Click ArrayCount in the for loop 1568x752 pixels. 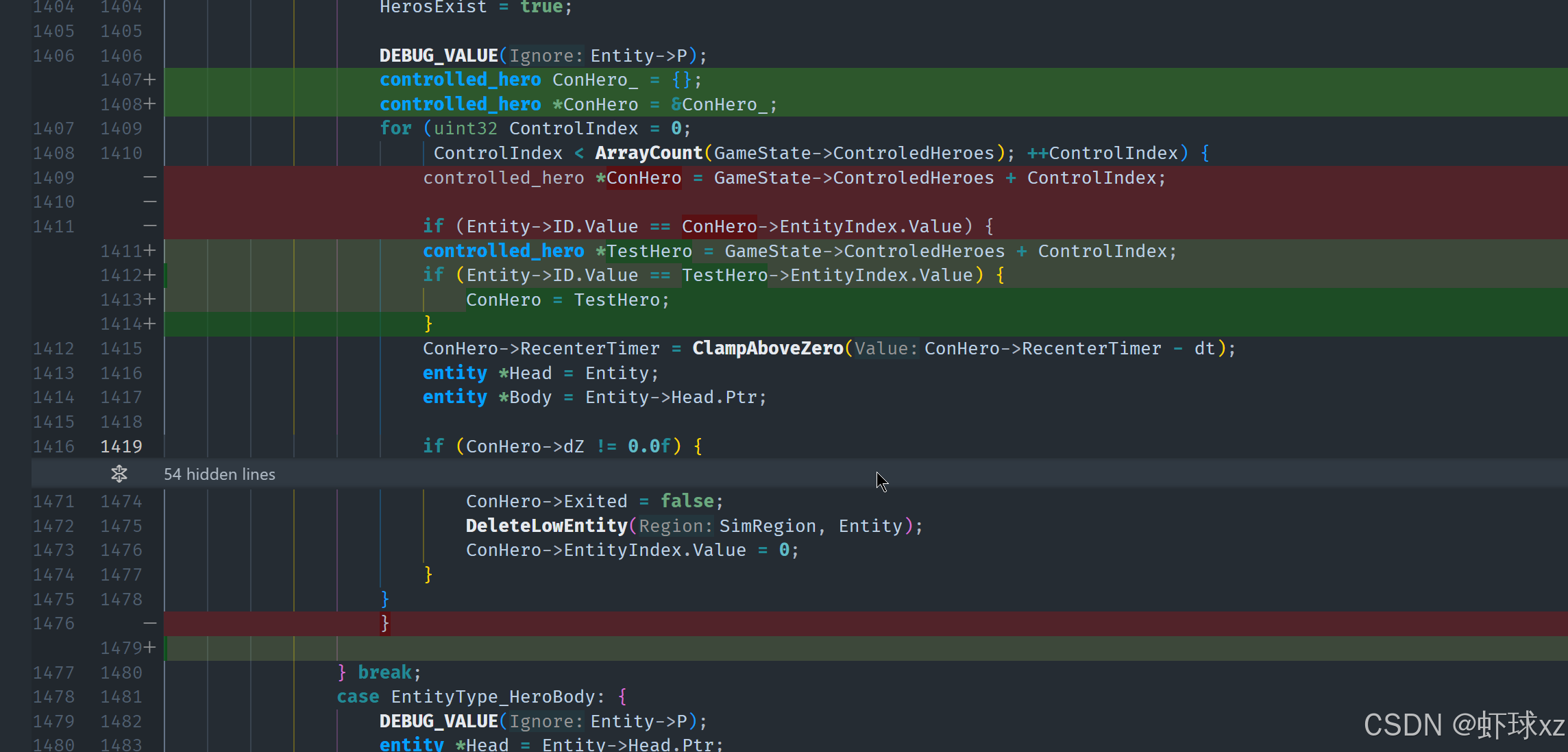tap(648, 153)
